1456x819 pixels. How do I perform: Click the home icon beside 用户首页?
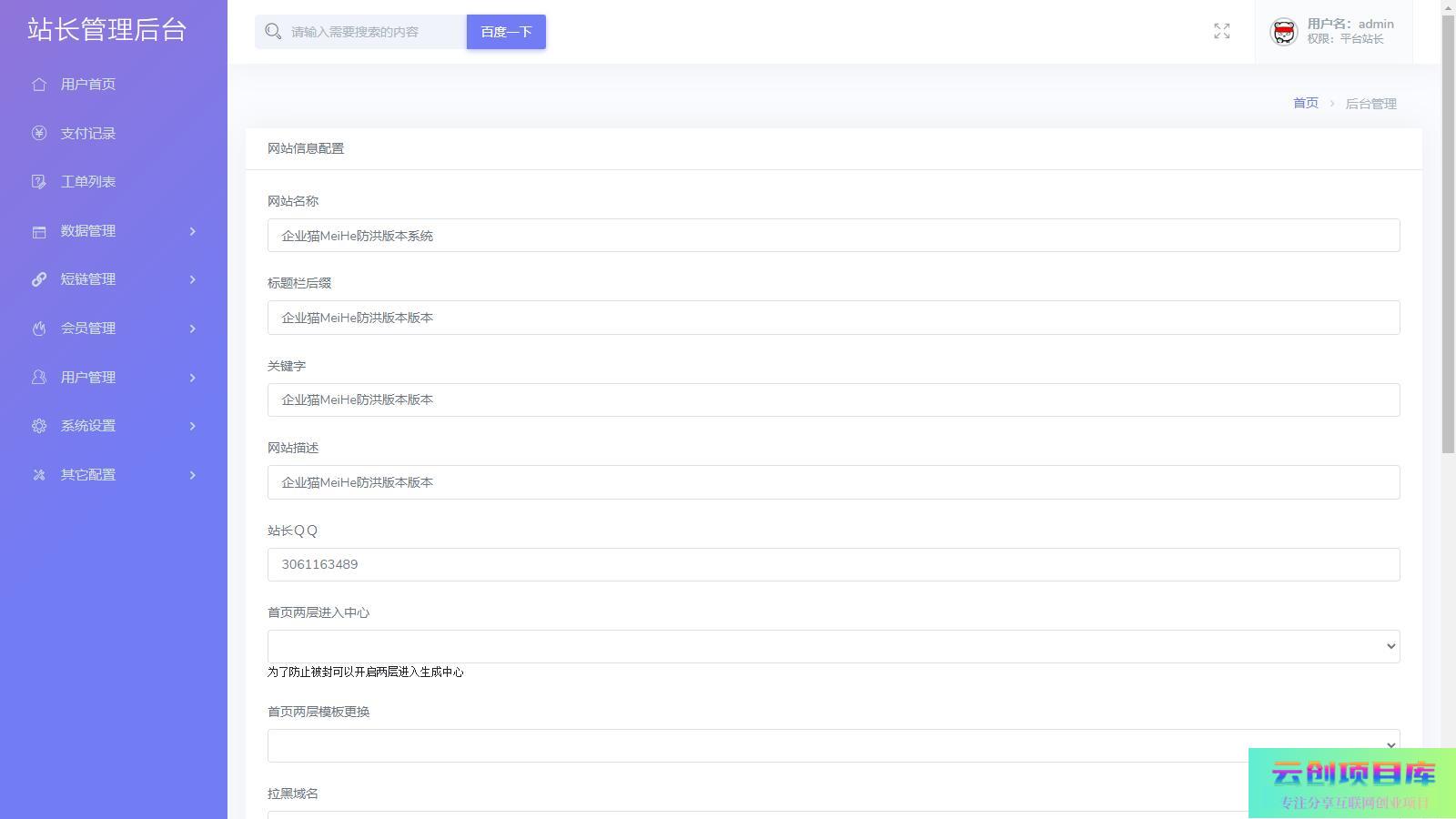[38, 85]
